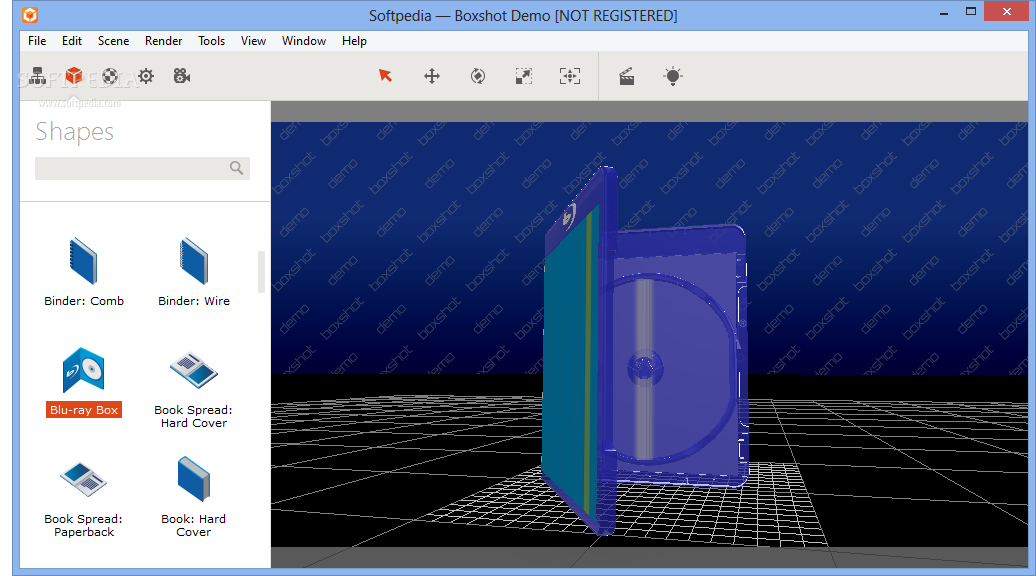The width and height of the screenshot is (1036, 576).
Task: Click the shapes list scrollbar
Action: coord(262,271)
